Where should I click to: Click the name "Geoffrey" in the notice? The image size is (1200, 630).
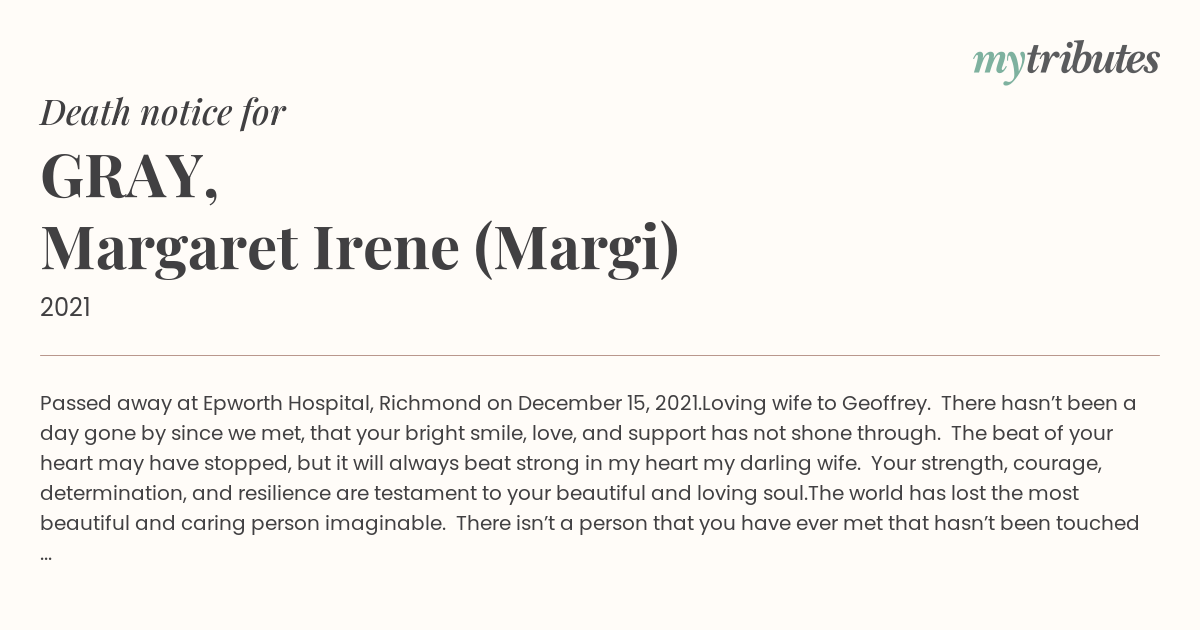pyautogui.click(x=885, y=404)
